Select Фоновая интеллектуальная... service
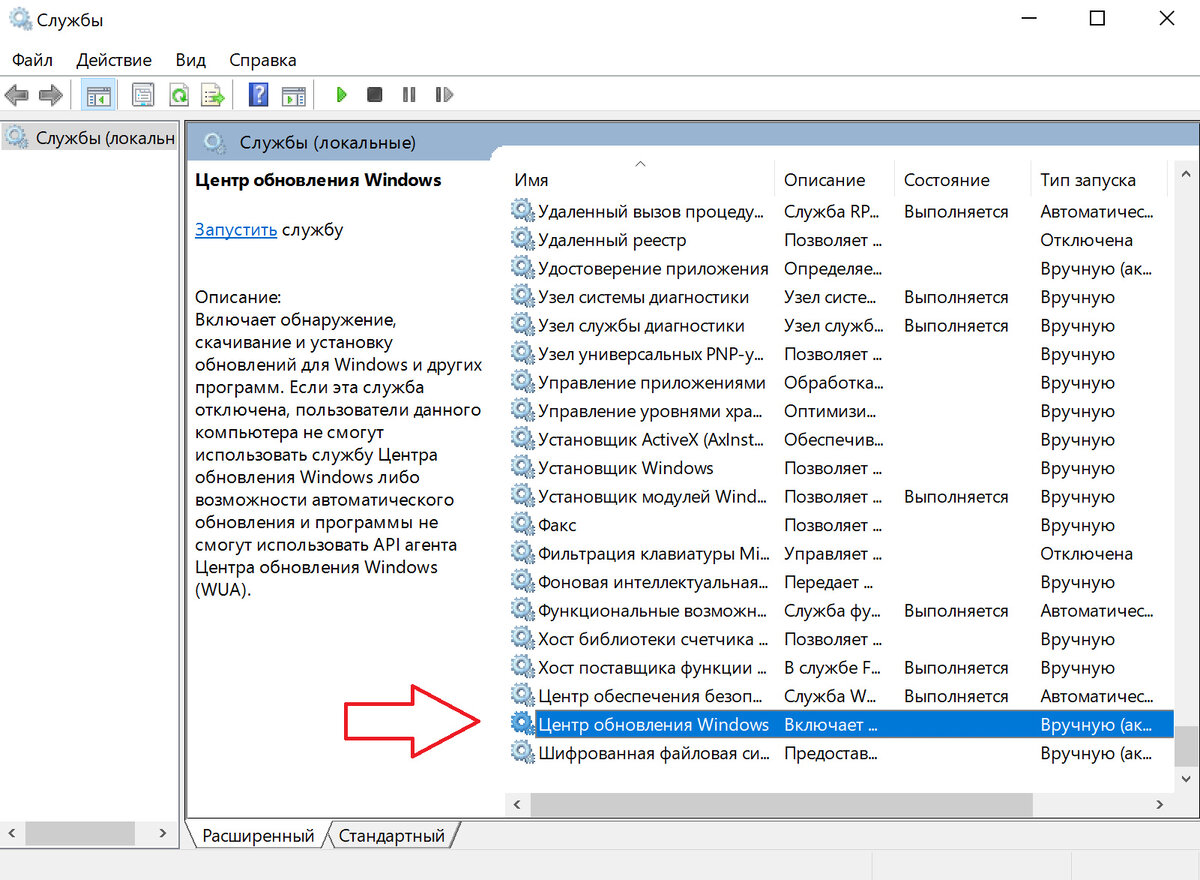 (653, 581)
